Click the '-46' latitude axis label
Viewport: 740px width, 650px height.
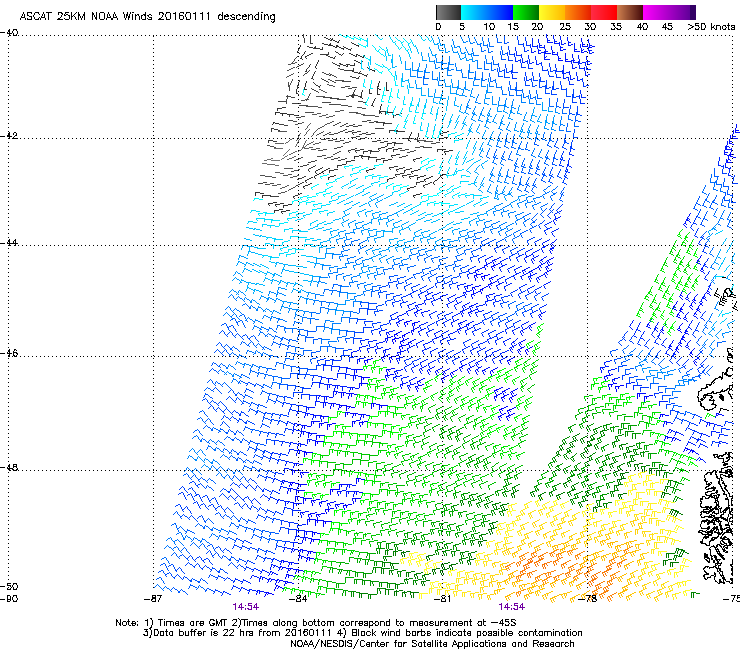point(9,353)
